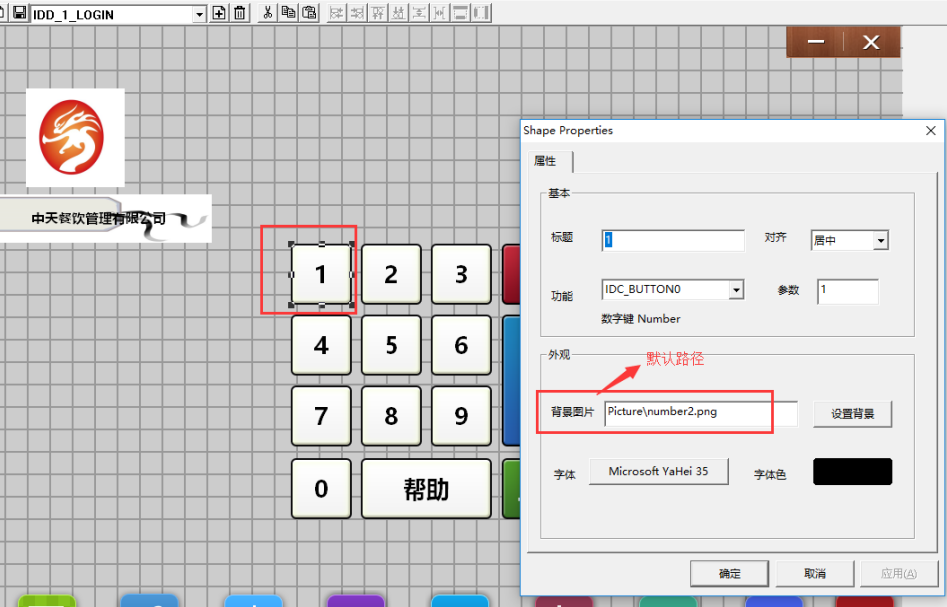
Task: Click the make same width icon
Action: click(x=460, y=13)
